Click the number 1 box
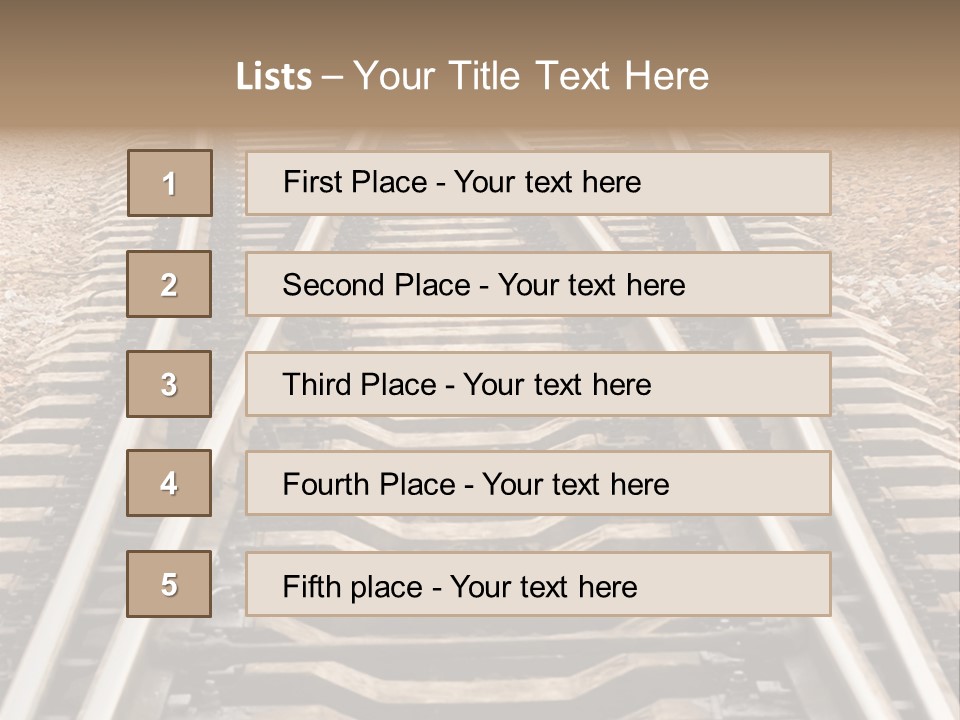Image resolution: width=960 pixels, height=720 pixels. pyautogui.click(x=170, y=183)
